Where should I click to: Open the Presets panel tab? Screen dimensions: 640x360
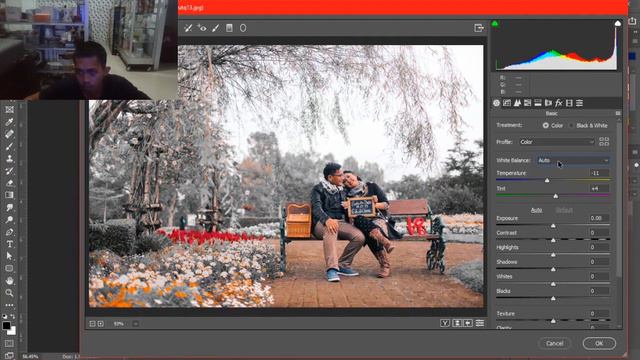tap(580, 103)
